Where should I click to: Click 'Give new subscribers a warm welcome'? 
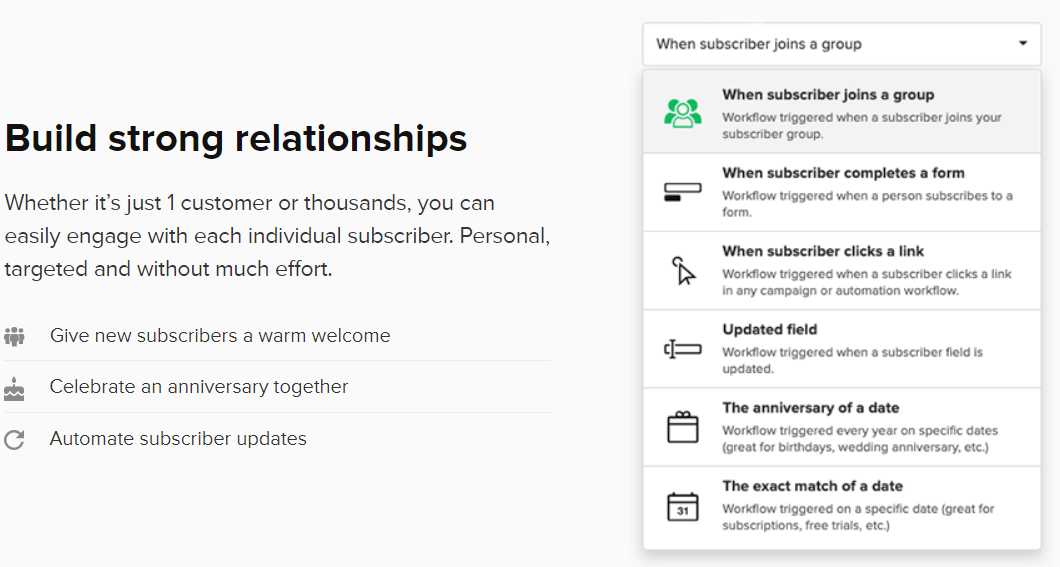[x=220, y=336]
